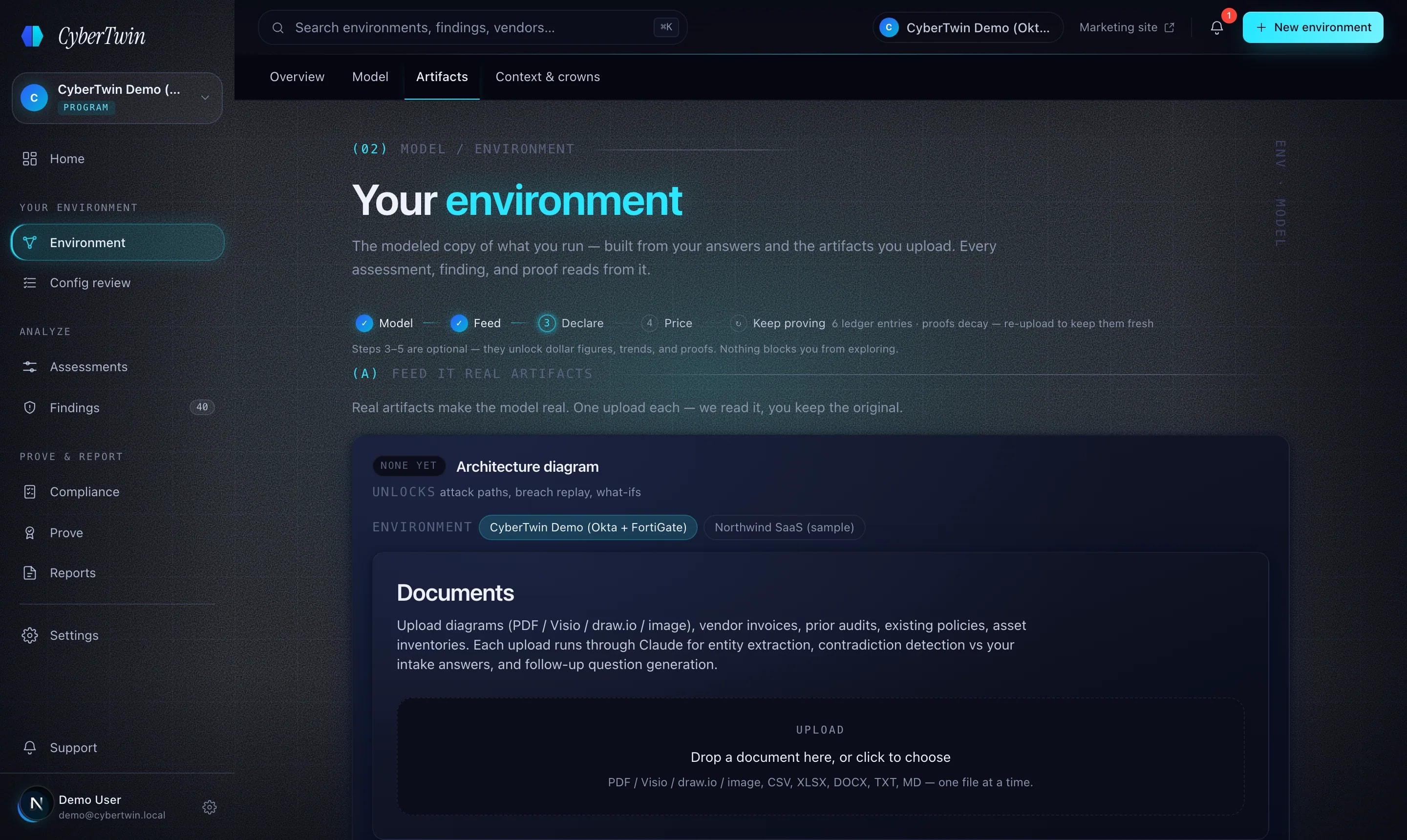Click the Demo User avatar
This screenshot has height=840, width=1407.
click(x=36, y=804)
